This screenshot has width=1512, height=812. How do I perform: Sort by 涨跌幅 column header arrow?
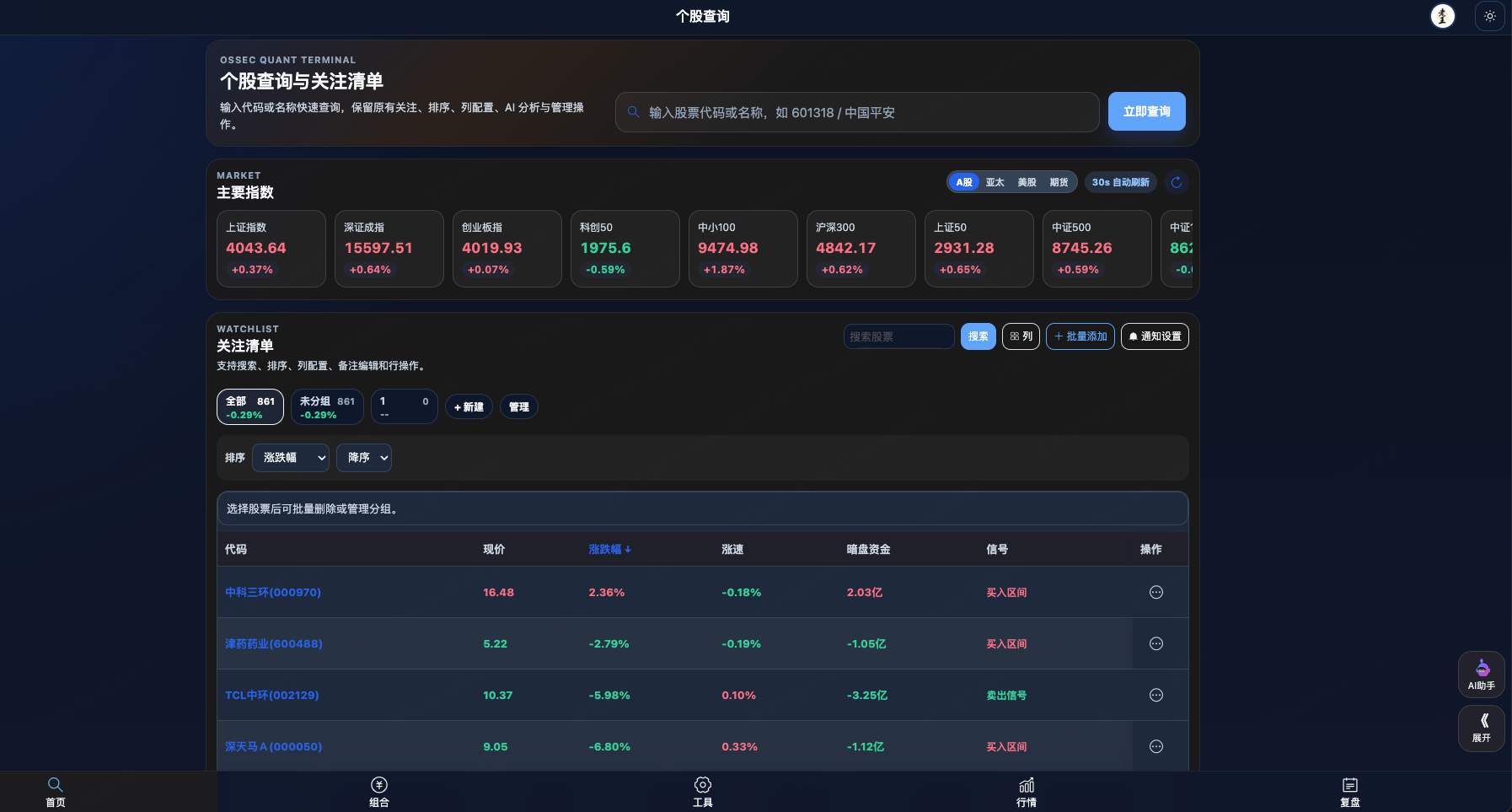[x=628, y=549]
